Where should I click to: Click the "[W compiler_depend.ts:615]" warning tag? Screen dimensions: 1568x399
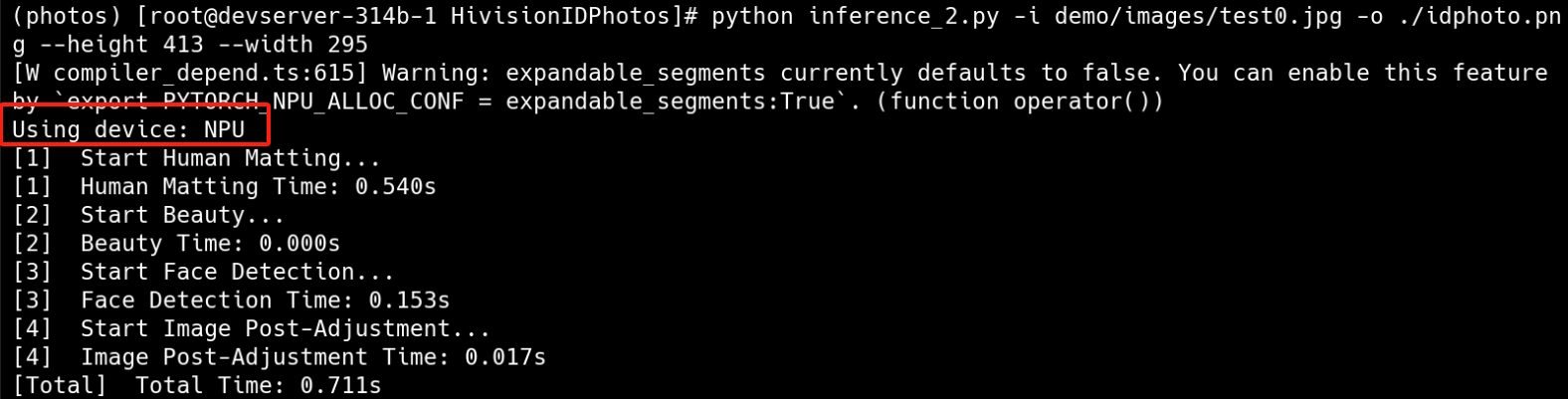tap(190, 73)
